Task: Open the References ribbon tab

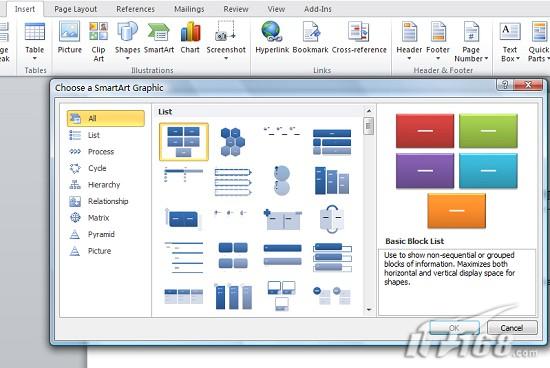Action: point(135,9)
